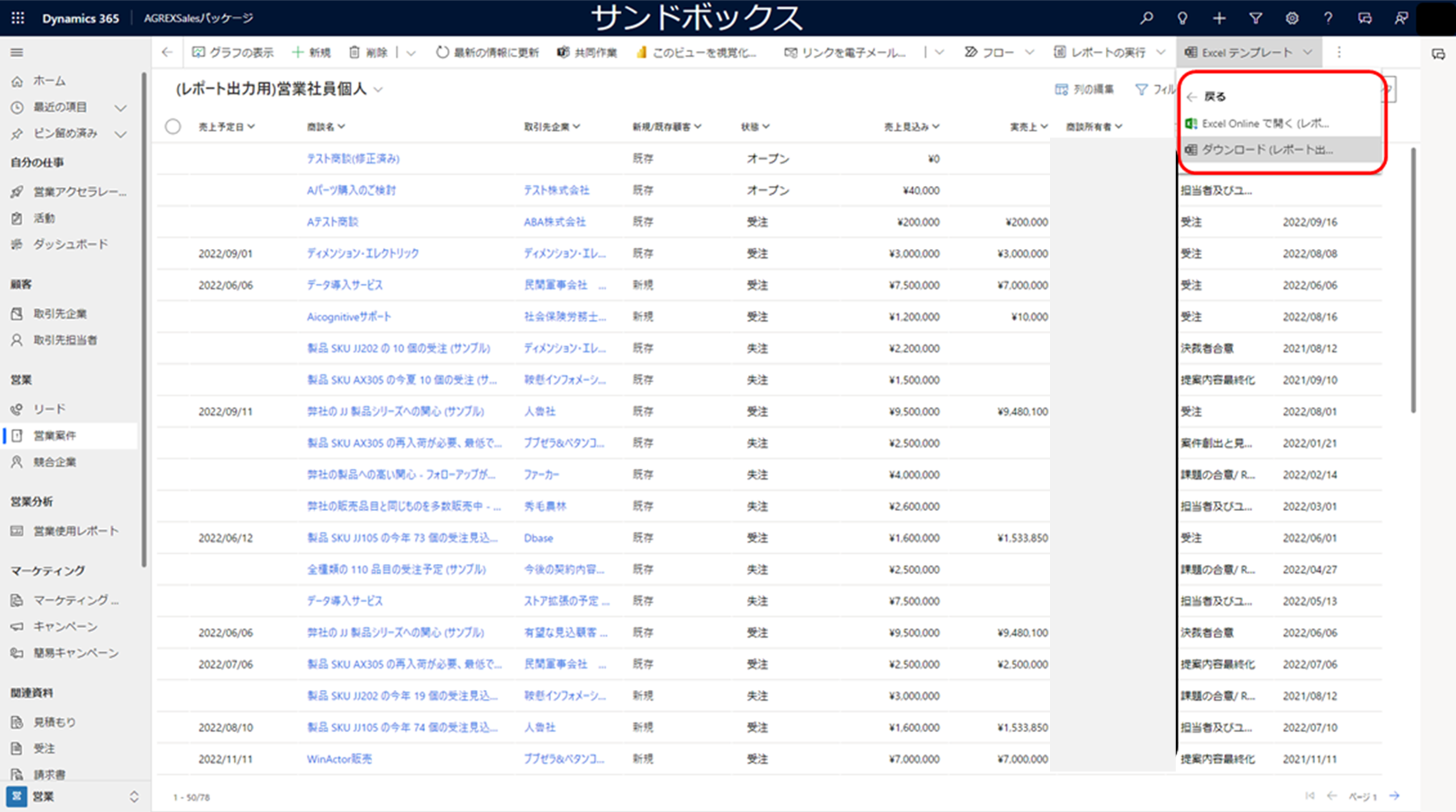Click グラフの表示 in command bar
This screenshot has height=812, width=1456.
click(233, 53)
